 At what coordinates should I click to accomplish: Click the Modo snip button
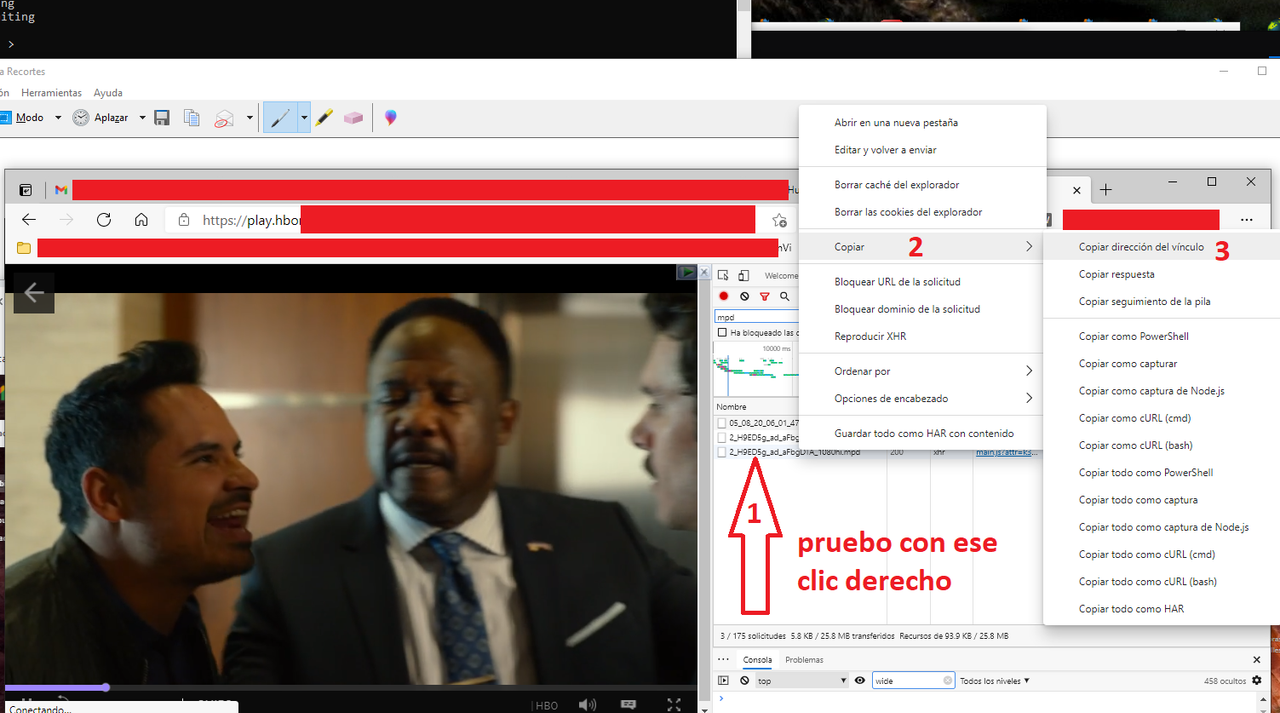coord(21,118)
